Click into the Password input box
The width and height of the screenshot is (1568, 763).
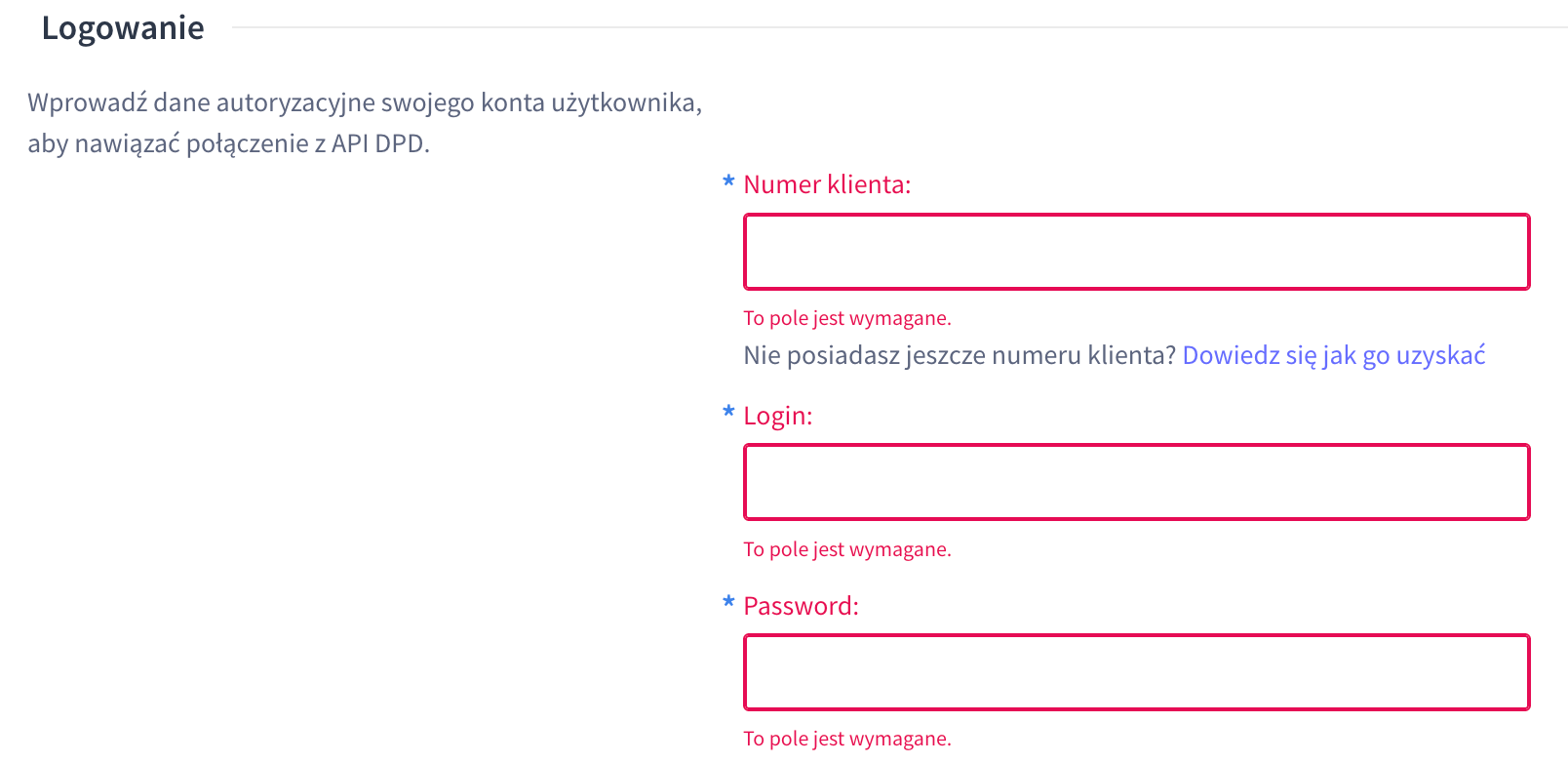1136,672
